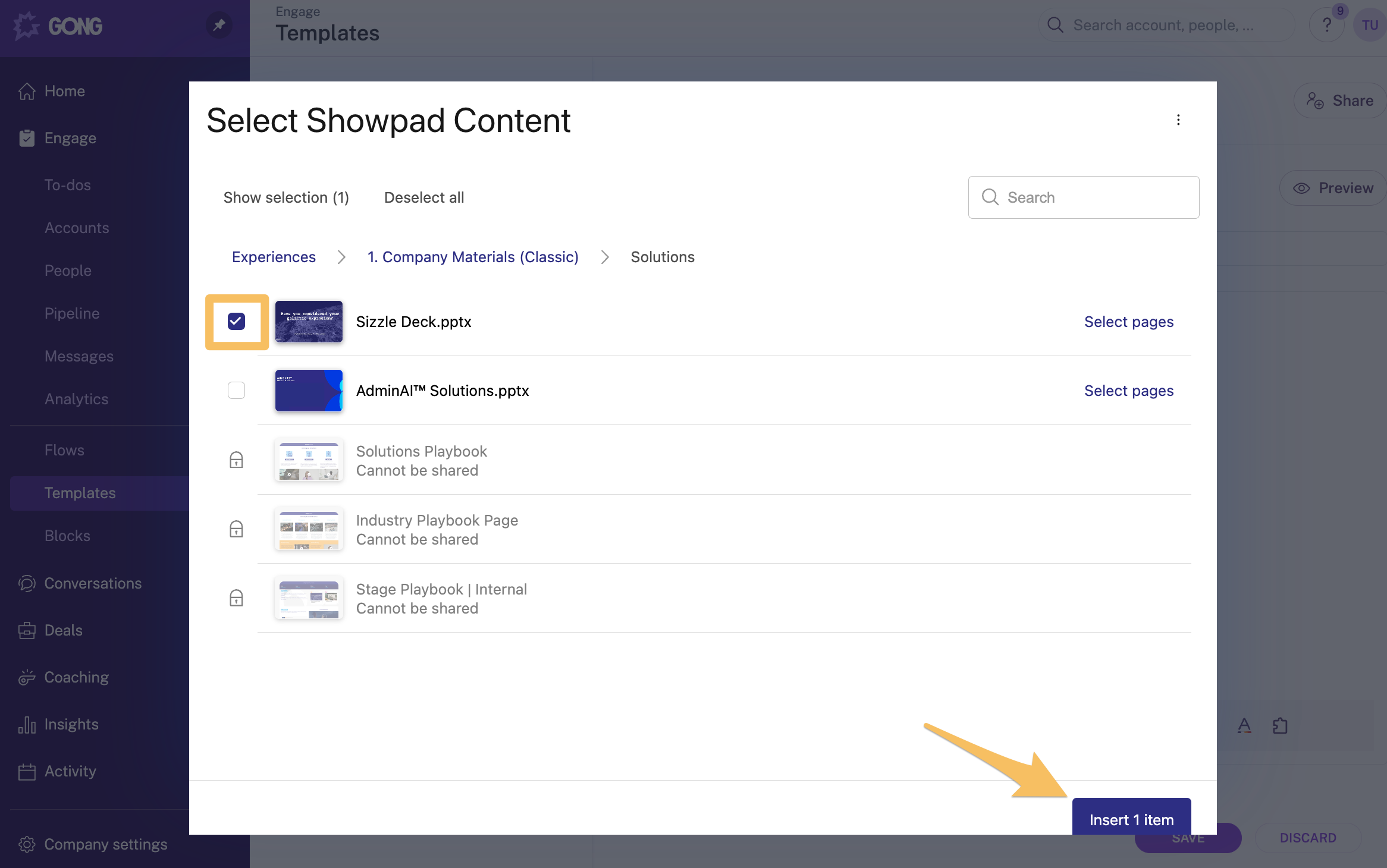The height and width of the screenshot is (868, 1387).
Task: Open Analytics in sidebar
Action: pos(76,399)
